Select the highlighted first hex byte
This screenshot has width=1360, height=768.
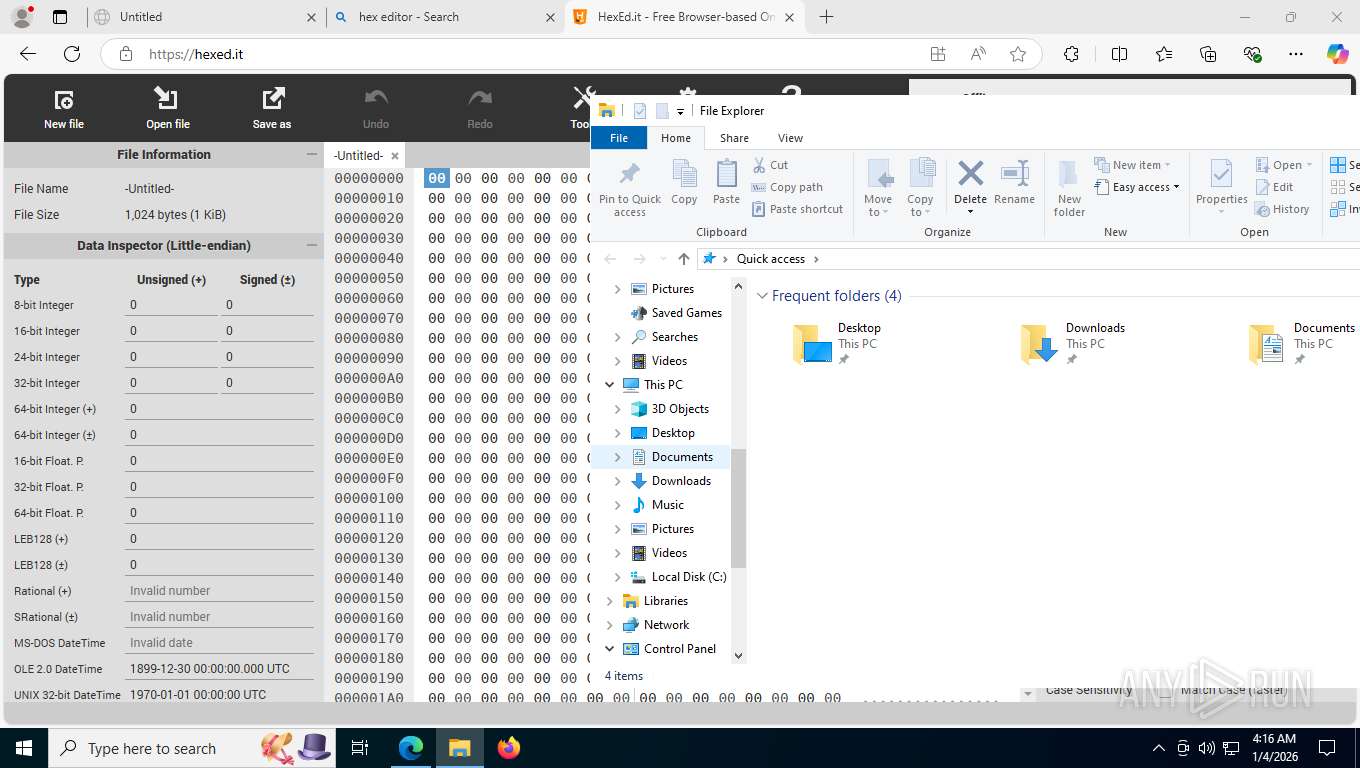[437, 178]
